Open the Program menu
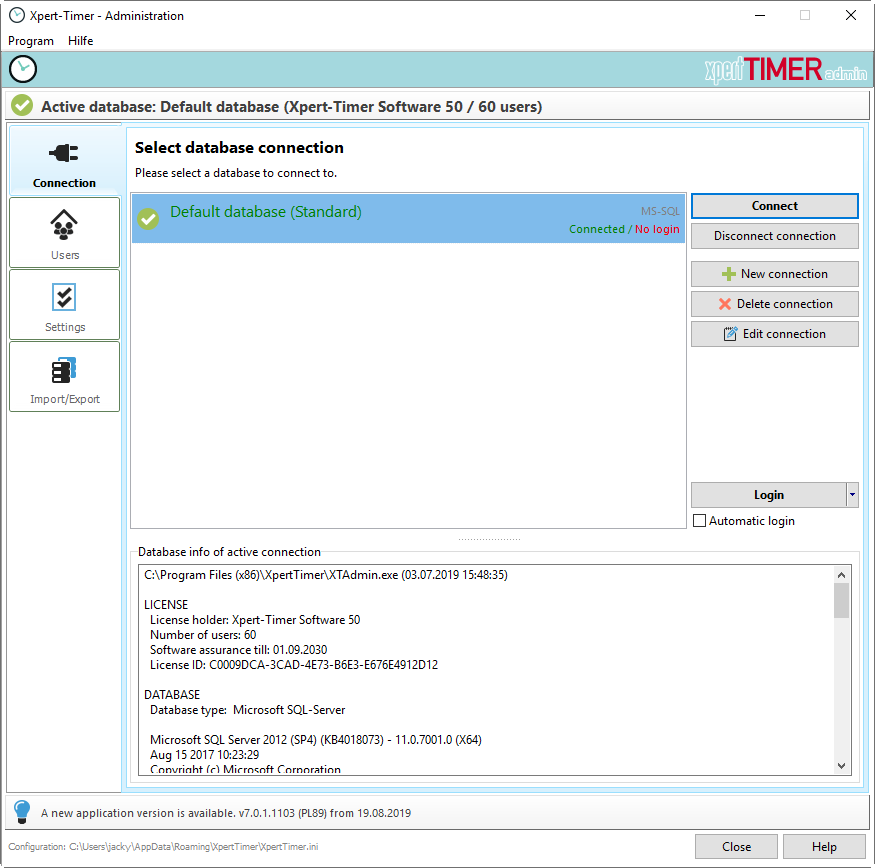The width and height of the screenshot is (875, 868). [31, 41]
